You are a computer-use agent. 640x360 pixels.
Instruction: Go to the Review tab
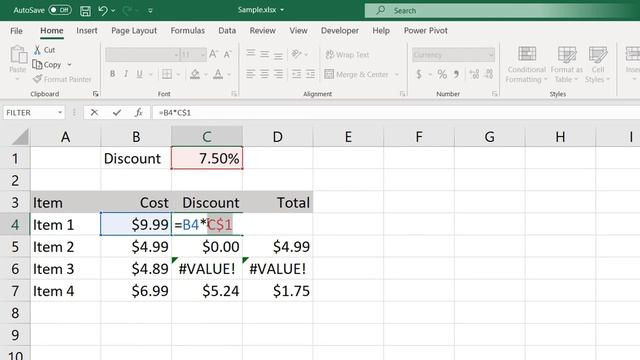point(262,31)
